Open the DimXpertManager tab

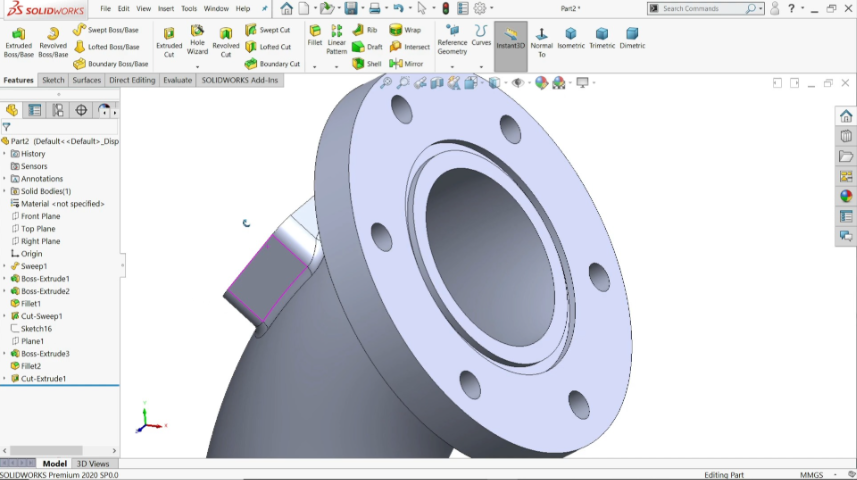[81, 110]
